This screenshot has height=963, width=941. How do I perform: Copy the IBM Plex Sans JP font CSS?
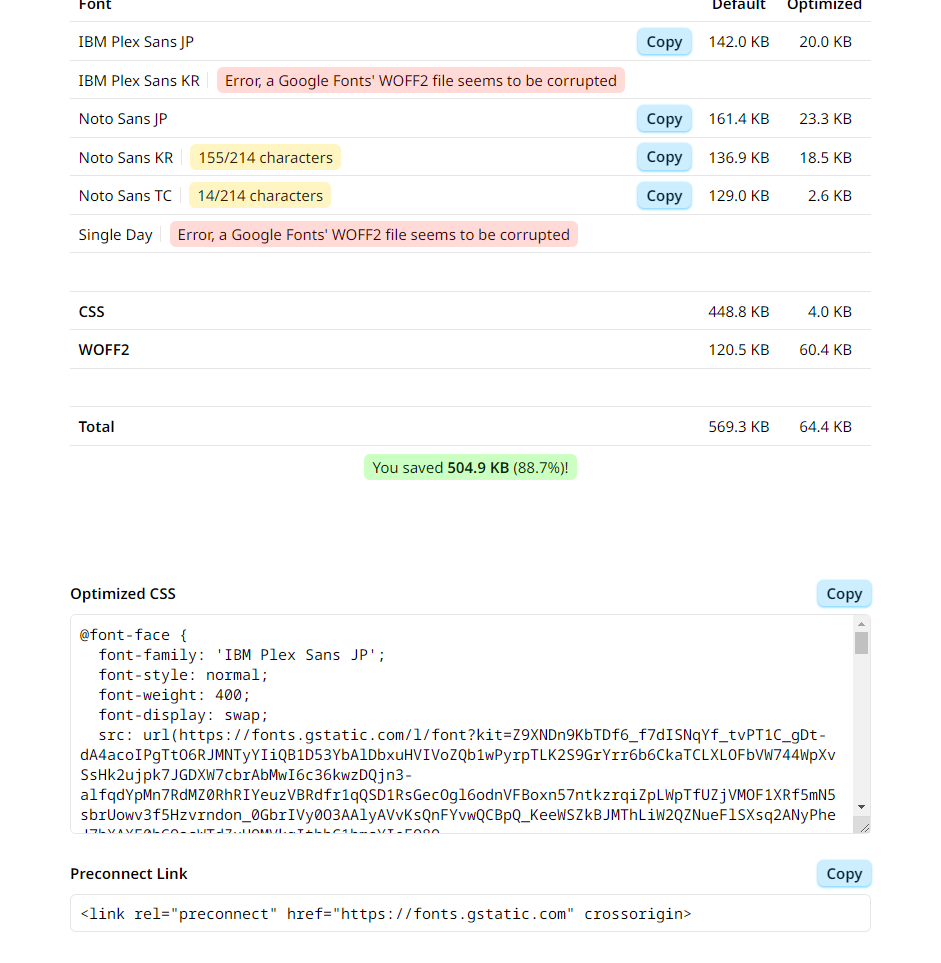[x=664, y=42]
